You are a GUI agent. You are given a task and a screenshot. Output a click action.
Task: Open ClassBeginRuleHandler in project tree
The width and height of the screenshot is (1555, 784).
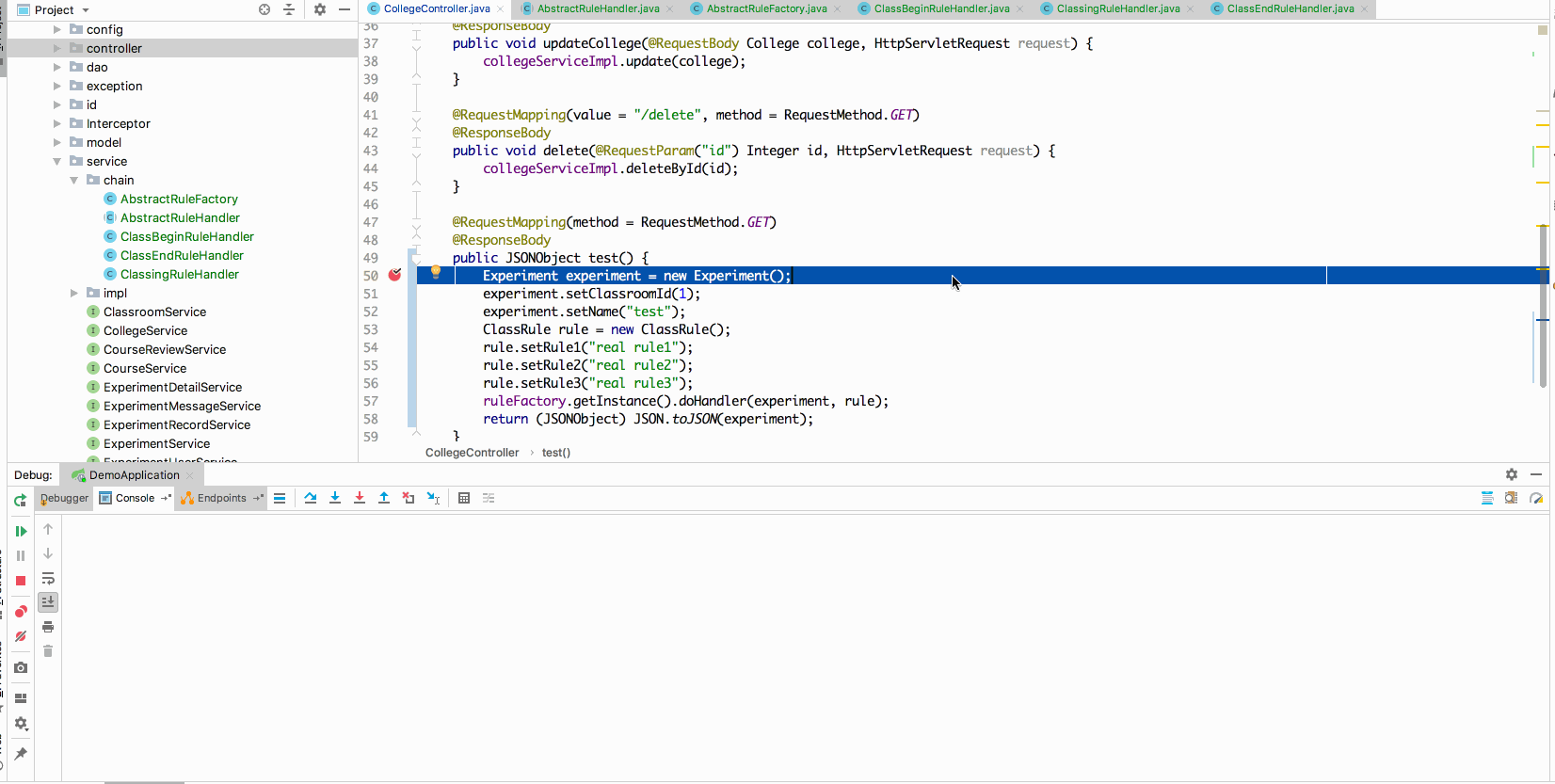[186, 236]
